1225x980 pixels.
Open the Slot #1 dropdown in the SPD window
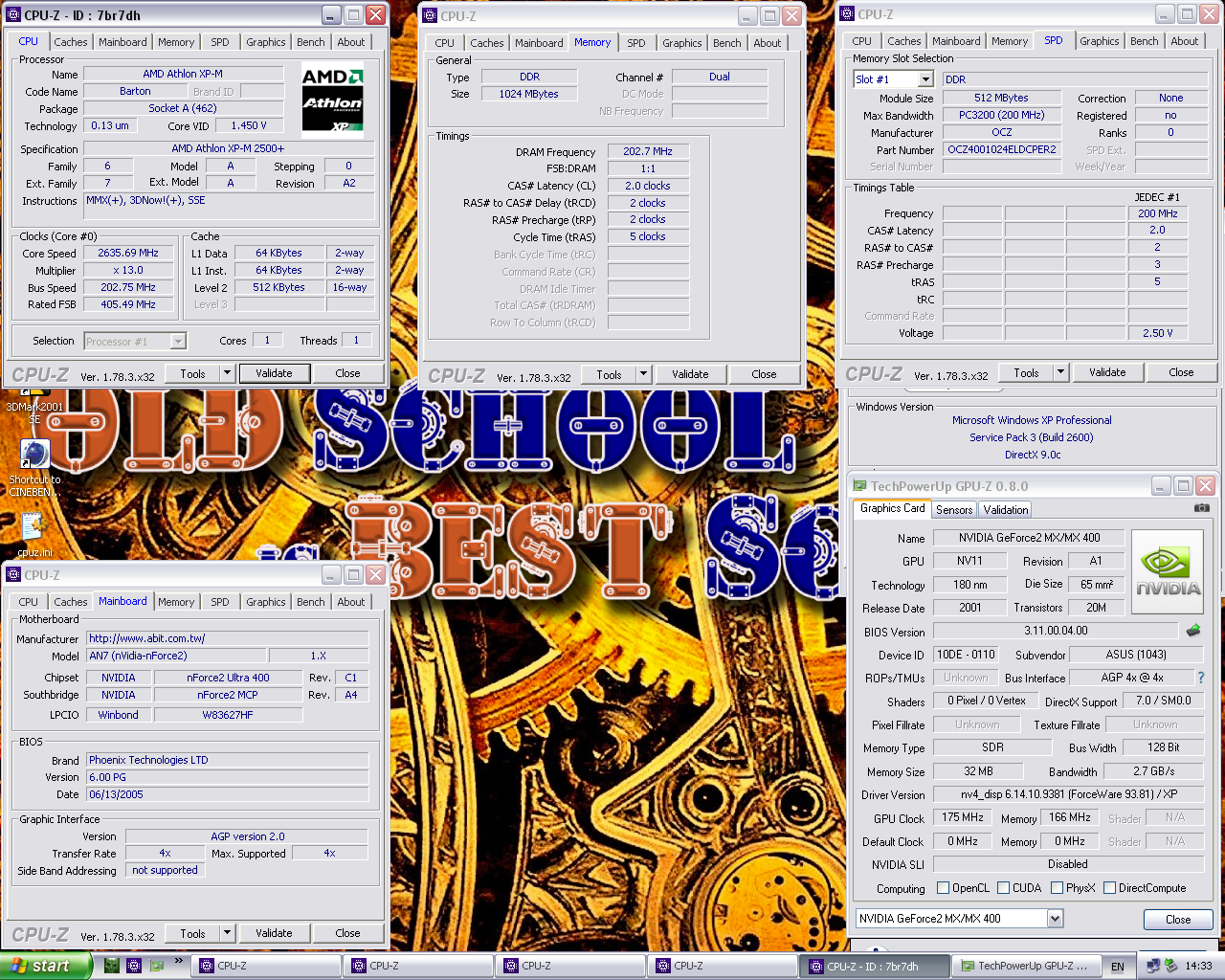924,79
